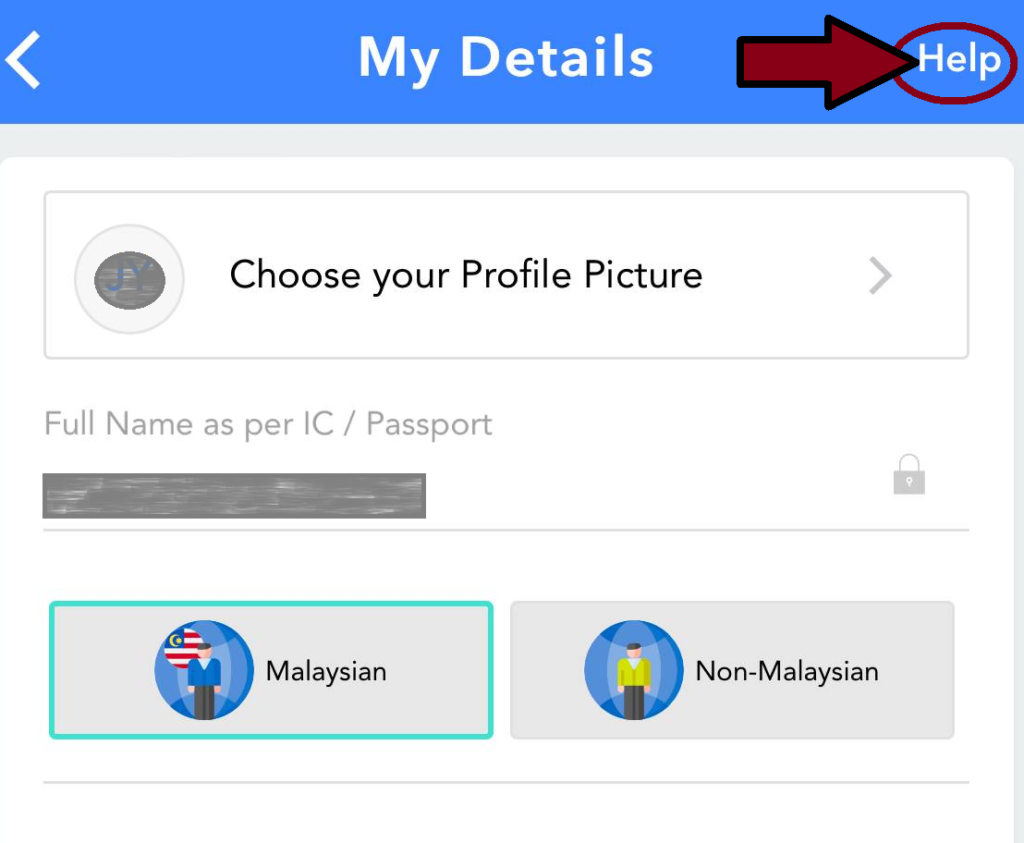Viewport: 1024px width, 843px height.
Task: Tap the Non-Malaysian text label
Action: (787, 672)
